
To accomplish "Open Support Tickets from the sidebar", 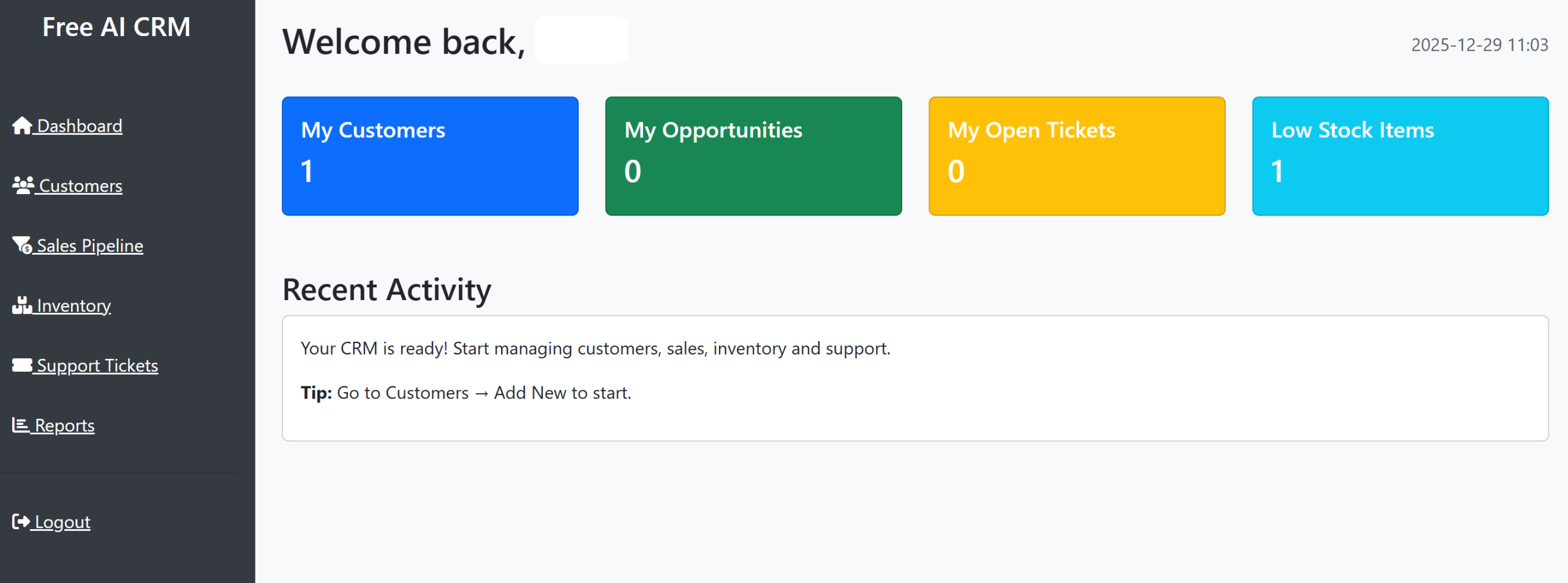I will [x=98, y=365].
